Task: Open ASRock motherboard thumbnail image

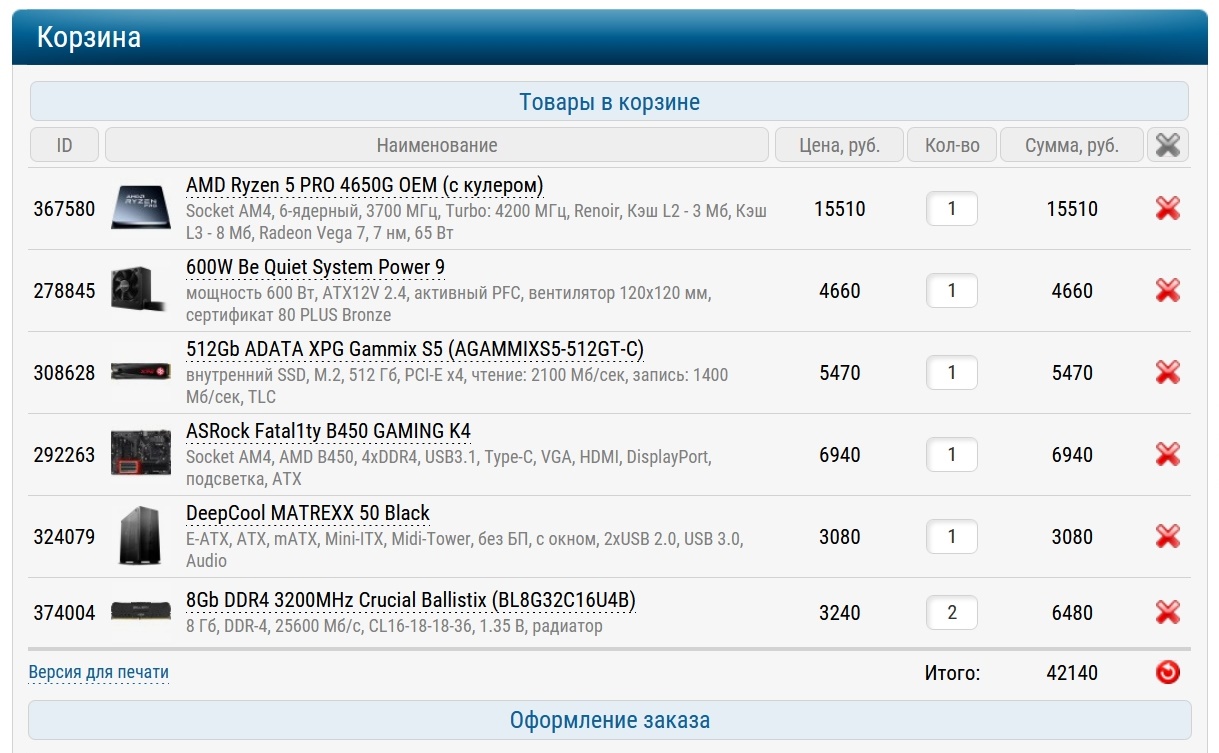Action: point(142,455)
